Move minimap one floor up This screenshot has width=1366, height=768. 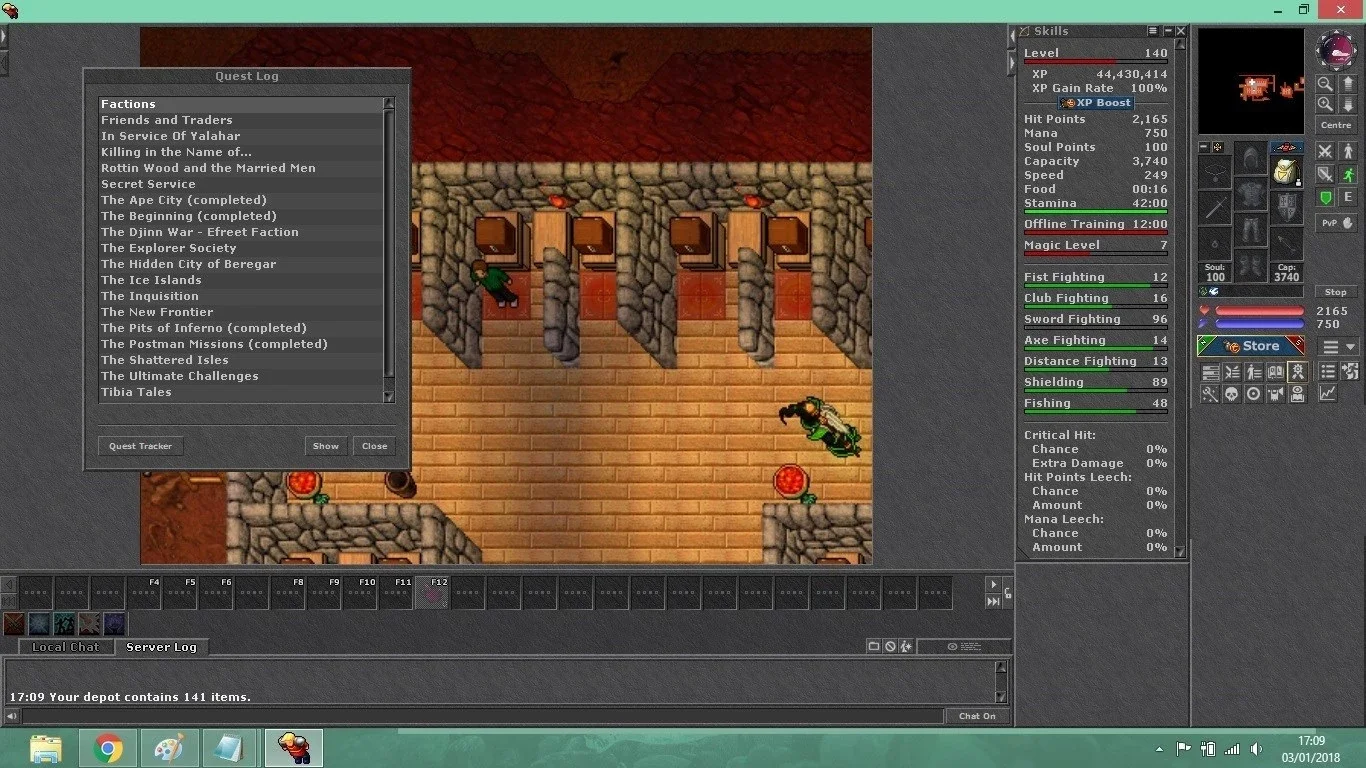tap(1348, 84)
